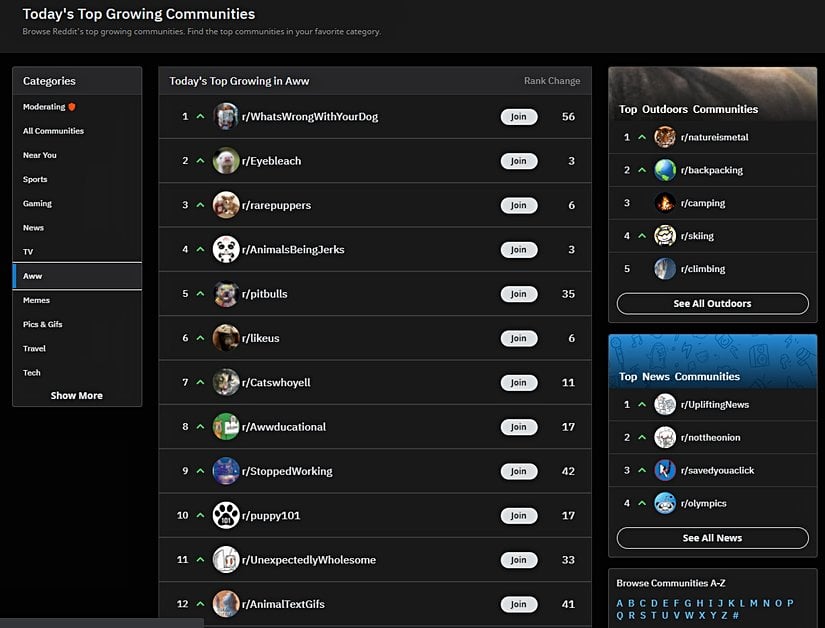Screen dimensions: 825x628
Task: Select the Memes category
Action: click(37, 300)
